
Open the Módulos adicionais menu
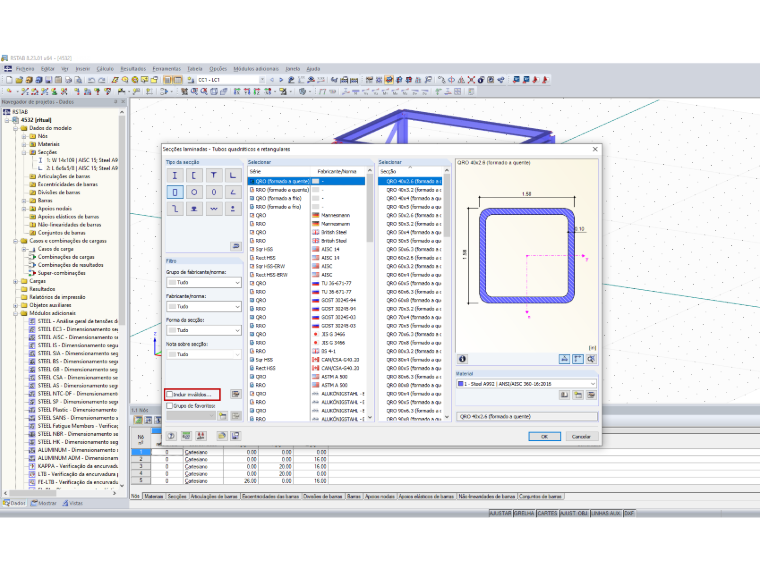pos(256,69)
